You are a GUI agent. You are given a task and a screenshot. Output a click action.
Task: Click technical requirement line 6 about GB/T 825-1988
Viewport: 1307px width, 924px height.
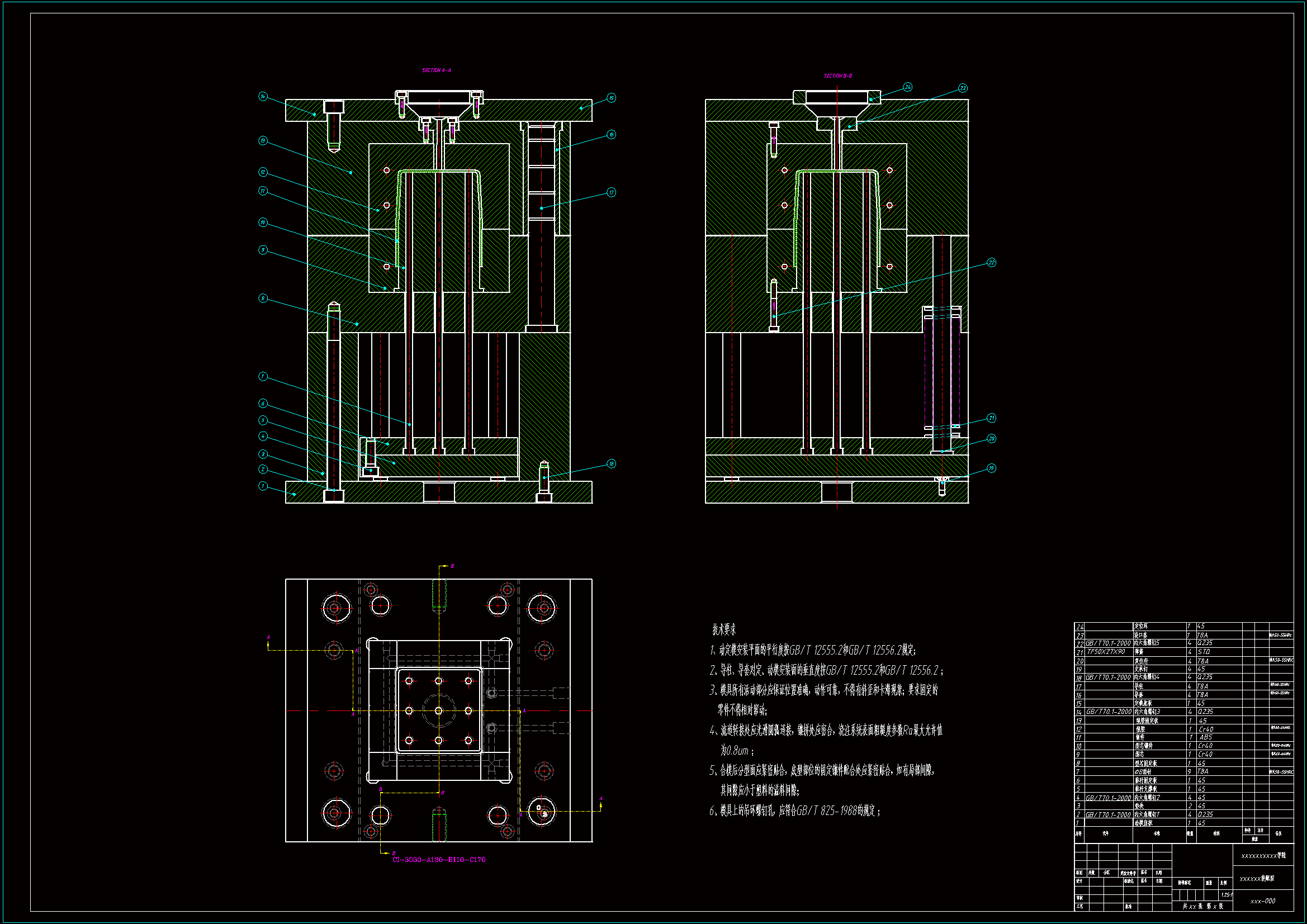[x=795, y=811]
